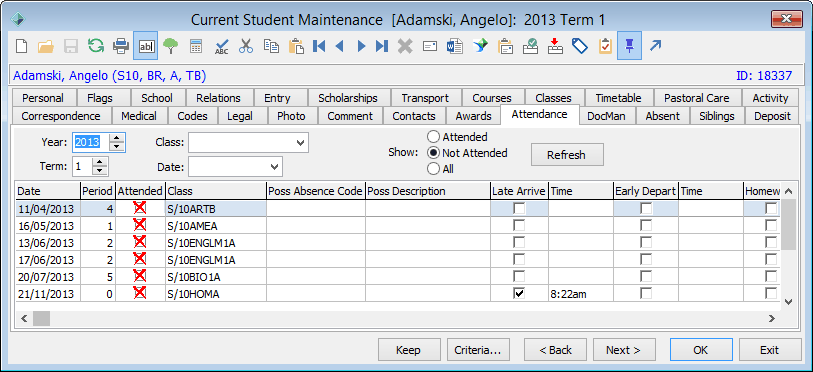Click the grey X delete icon
Screen dimensions: 813x372
click(x=405, y=47)
